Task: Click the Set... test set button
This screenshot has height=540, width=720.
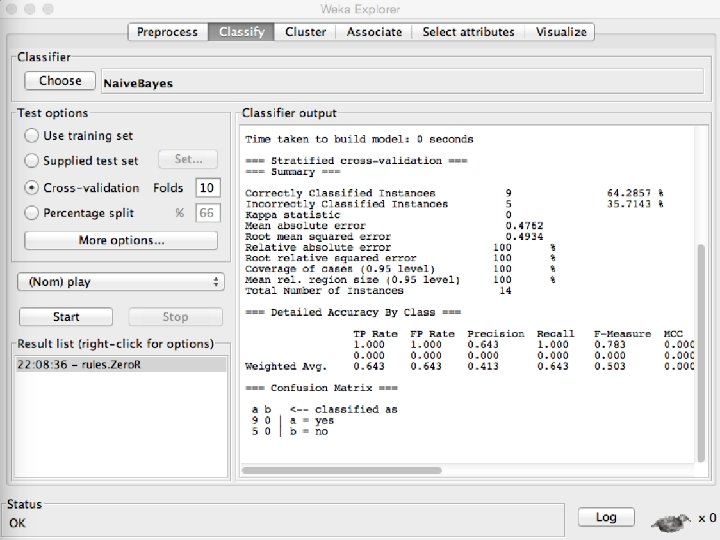Action: [x=188, y=159]
